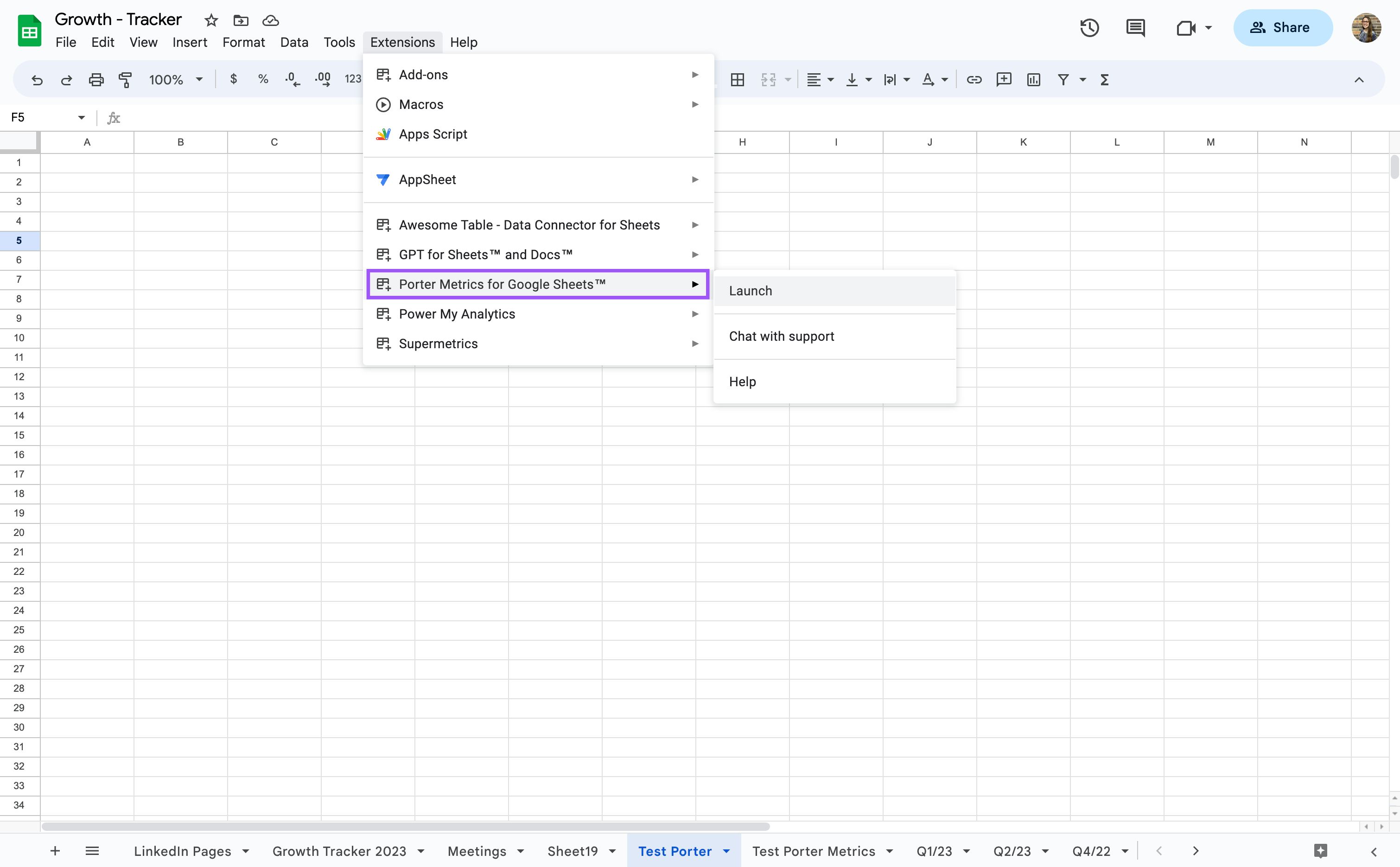
Task: Open the horizontal align dropdown
Action: [x=820, y=80]
